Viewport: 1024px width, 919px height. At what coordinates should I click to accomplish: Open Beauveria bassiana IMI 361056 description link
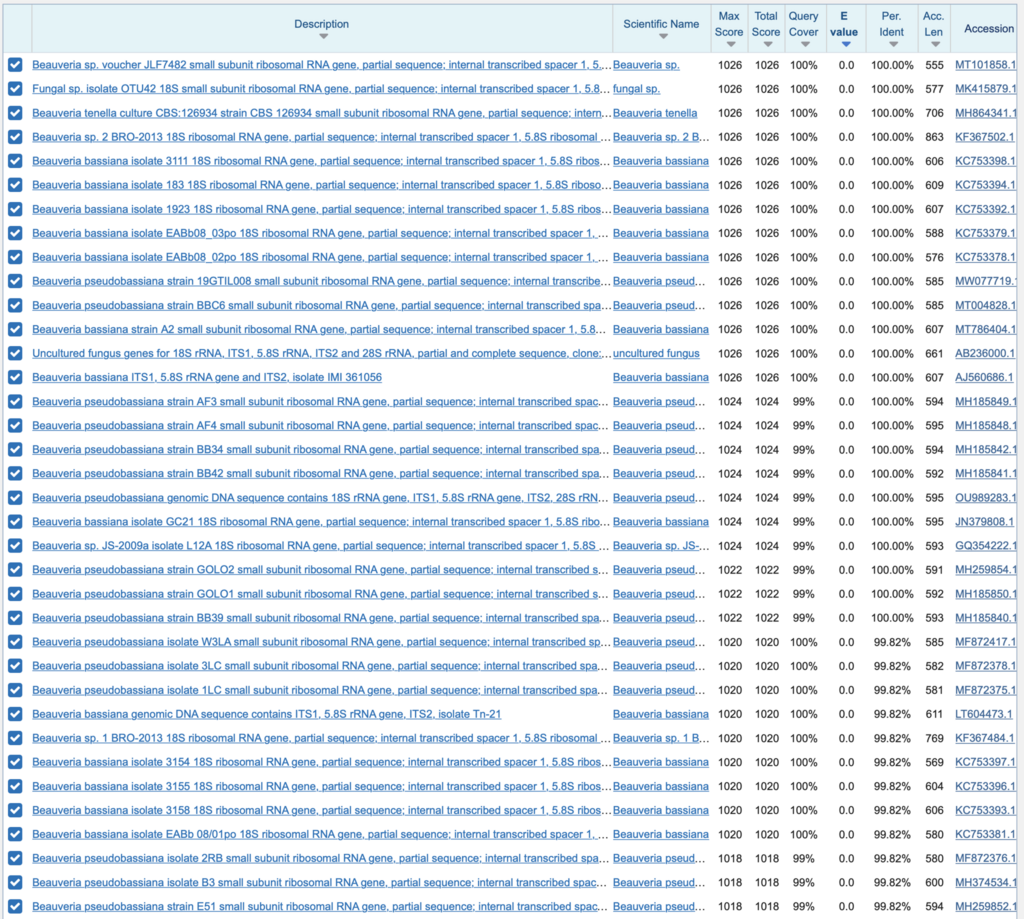pos(207,378)
